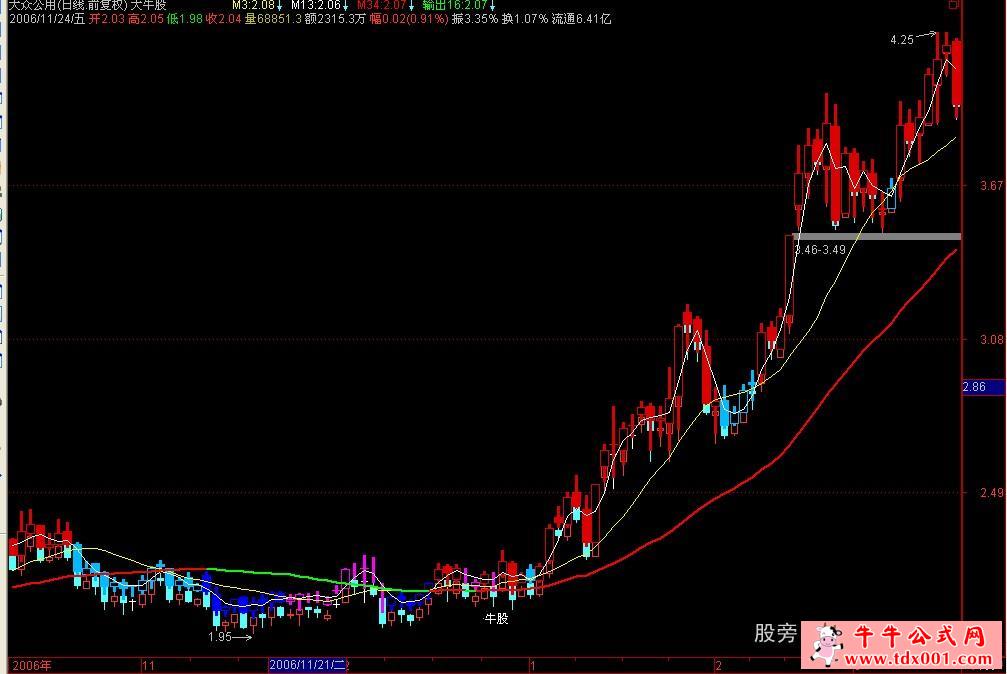Click the 3.67 price axis label

coord(991,186)
